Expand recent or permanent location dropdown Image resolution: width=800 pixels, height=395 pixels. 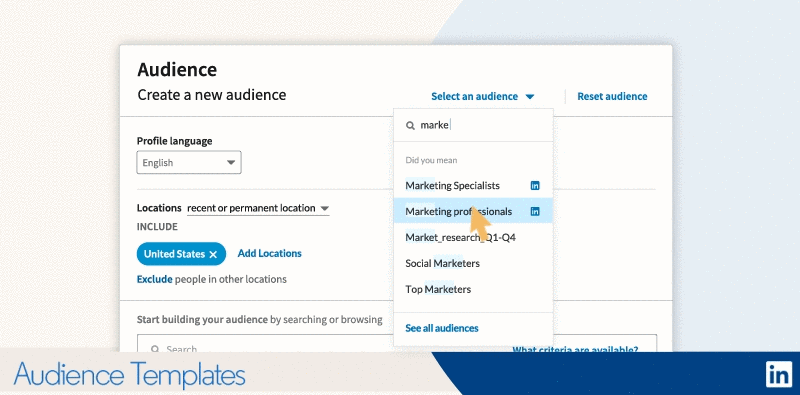258,208
